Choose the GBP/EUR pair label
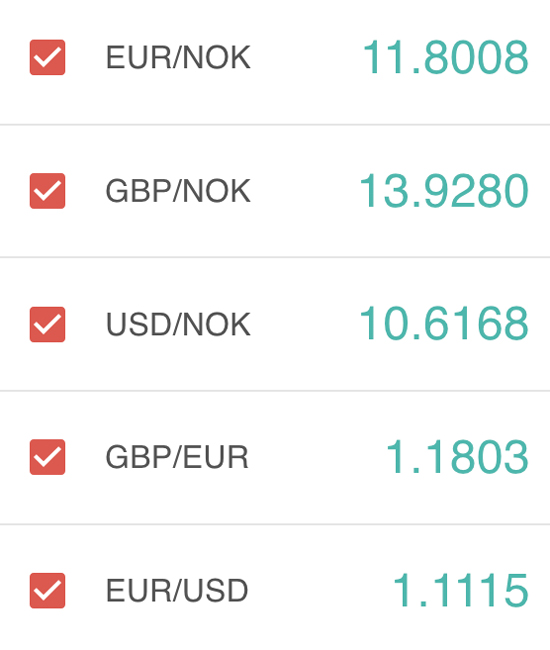Screen dimensions: 550x650 (177, 457)
